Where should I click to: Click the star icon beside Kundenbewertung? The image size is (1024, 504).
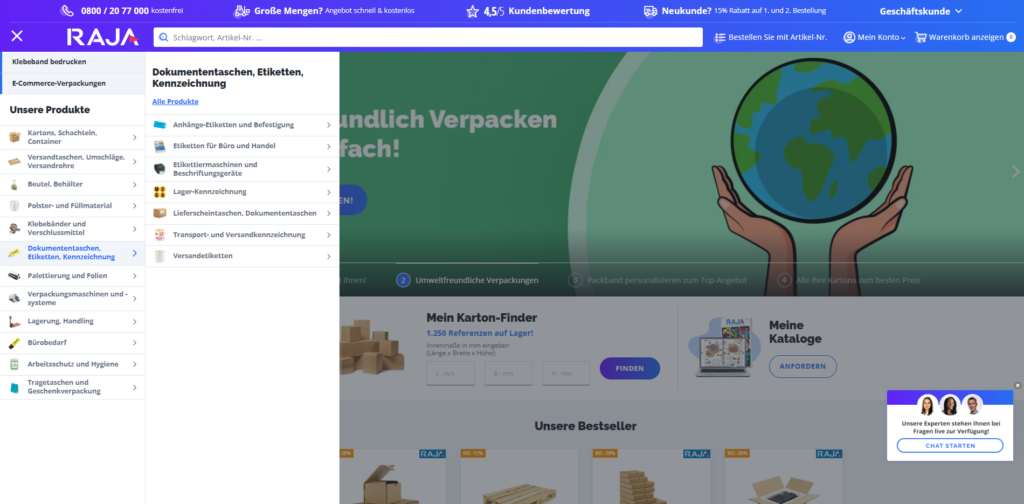click(x=472, y=11)
